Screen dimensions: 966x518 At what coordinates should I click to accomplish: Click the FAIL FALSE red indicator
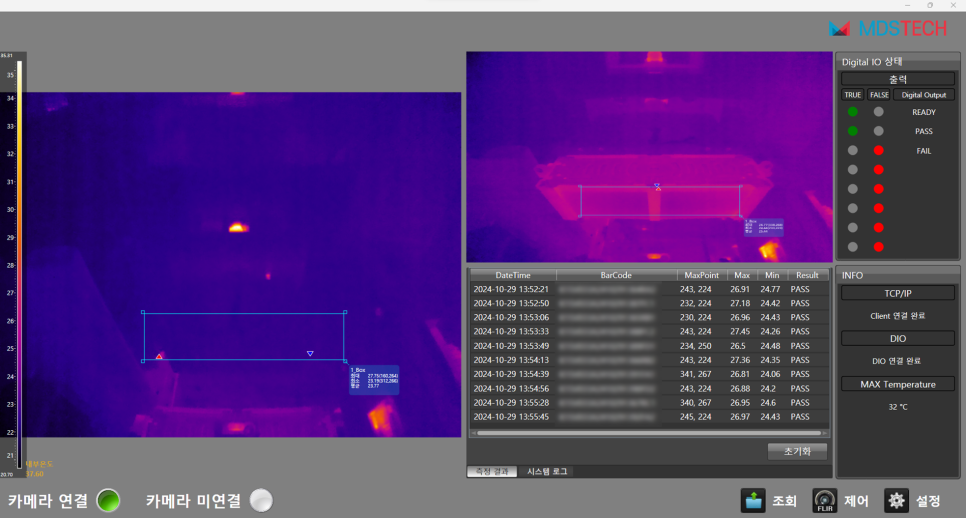879,150
